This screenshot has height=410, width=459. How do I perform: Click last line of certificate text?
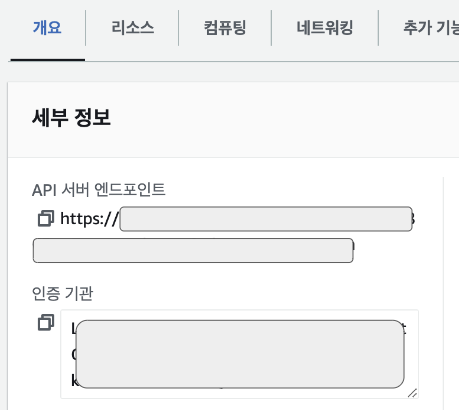239,381
